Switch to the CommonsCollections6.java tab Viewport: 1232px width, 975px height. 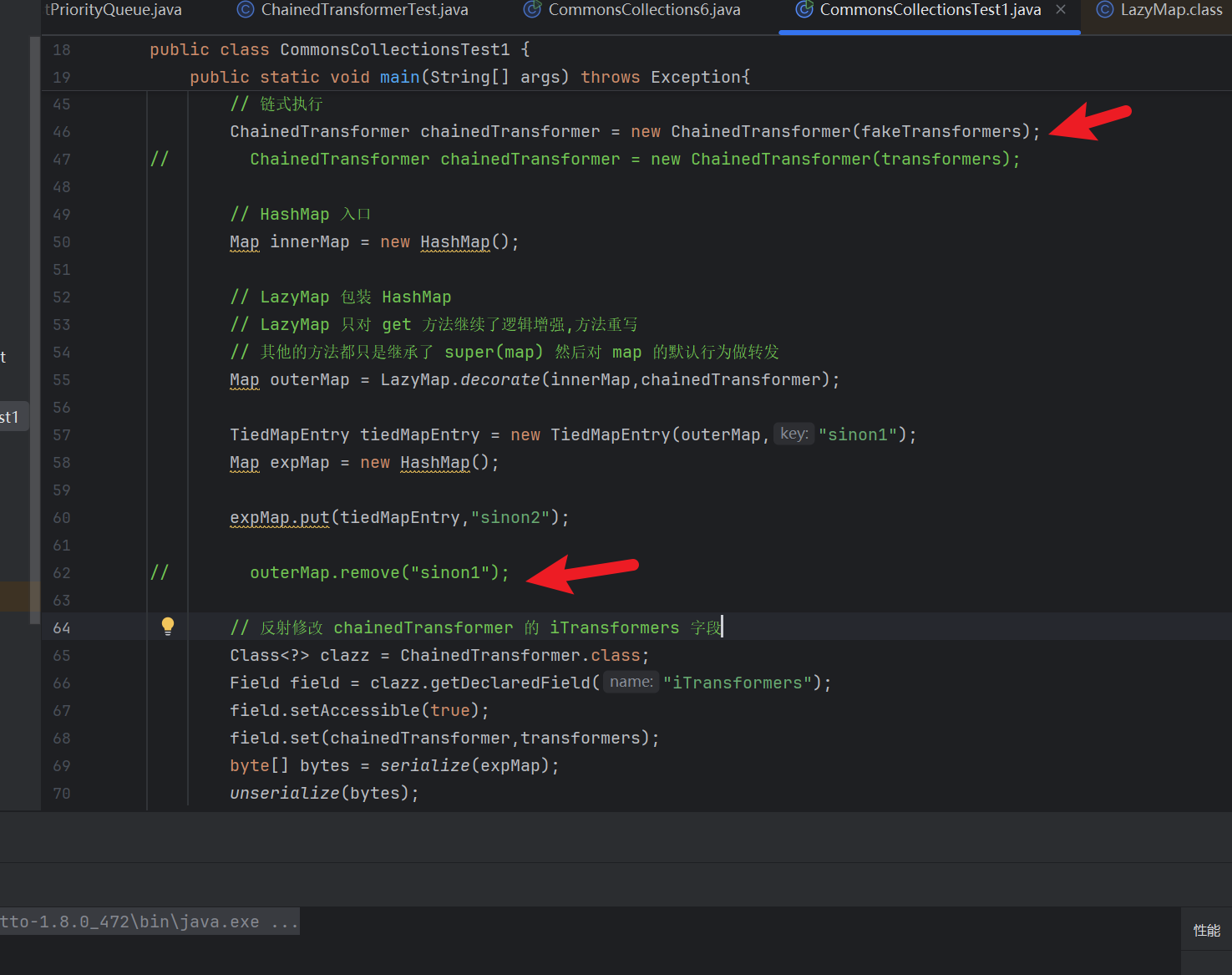point(644,10)
